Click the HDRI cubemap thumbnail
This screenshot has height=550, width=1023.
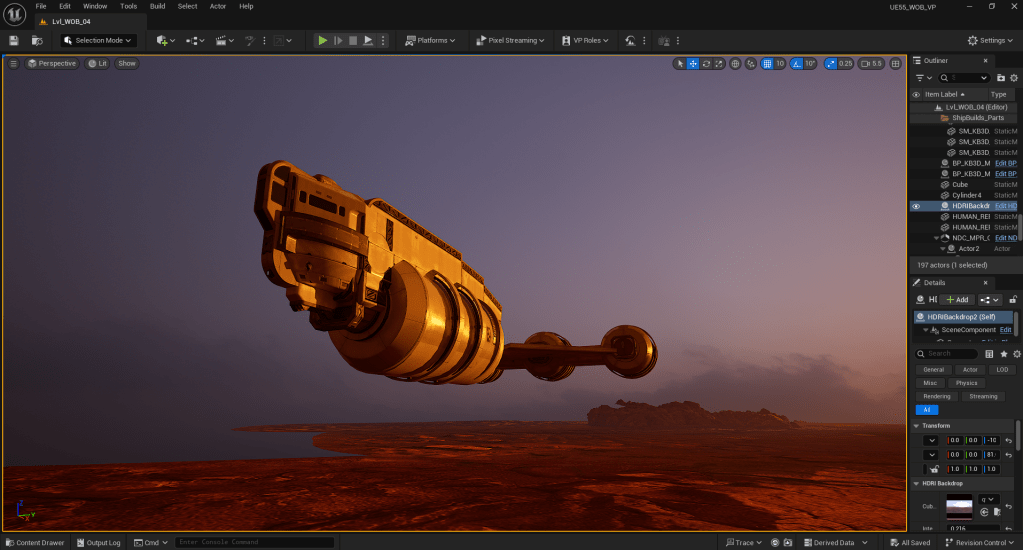pyautogui.click(x=958, y=507)
